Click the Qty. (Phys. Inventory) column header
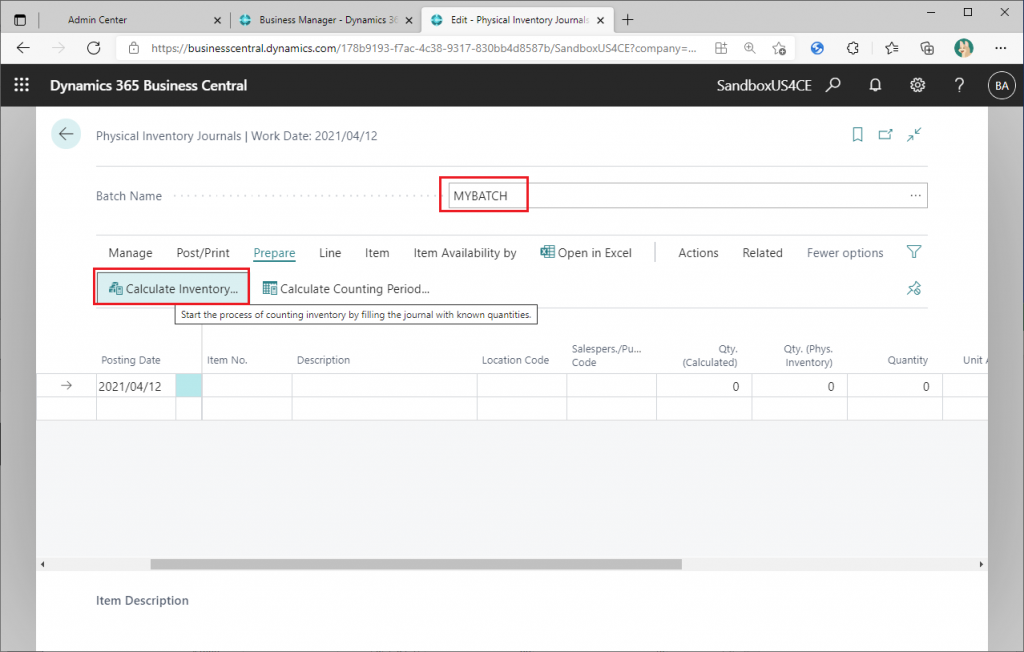This screenshot has height=652, width=1024. pyautogui.click(x=808, y=355)
